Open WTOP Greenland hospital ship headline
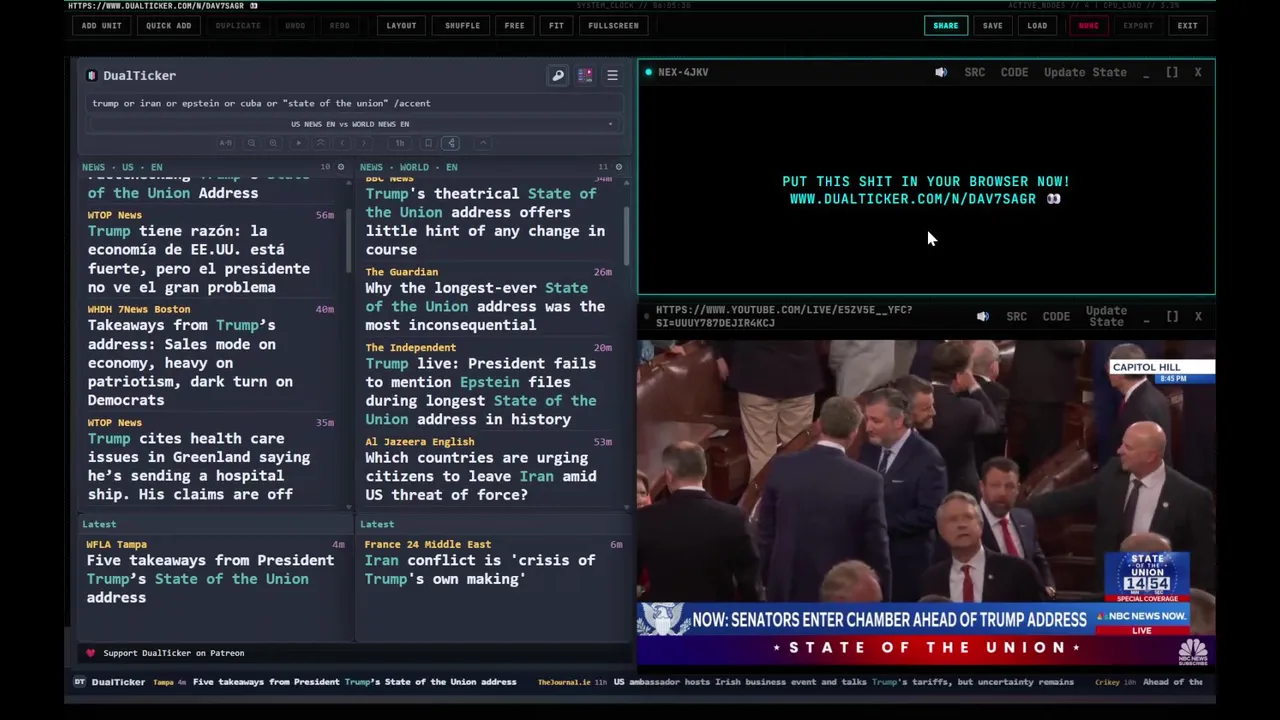This screenshot has width=1280, height=720. 198,466
